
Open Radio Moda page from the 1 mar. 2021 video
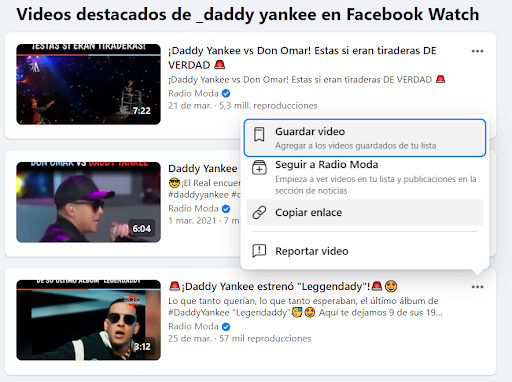click(193, 209)
